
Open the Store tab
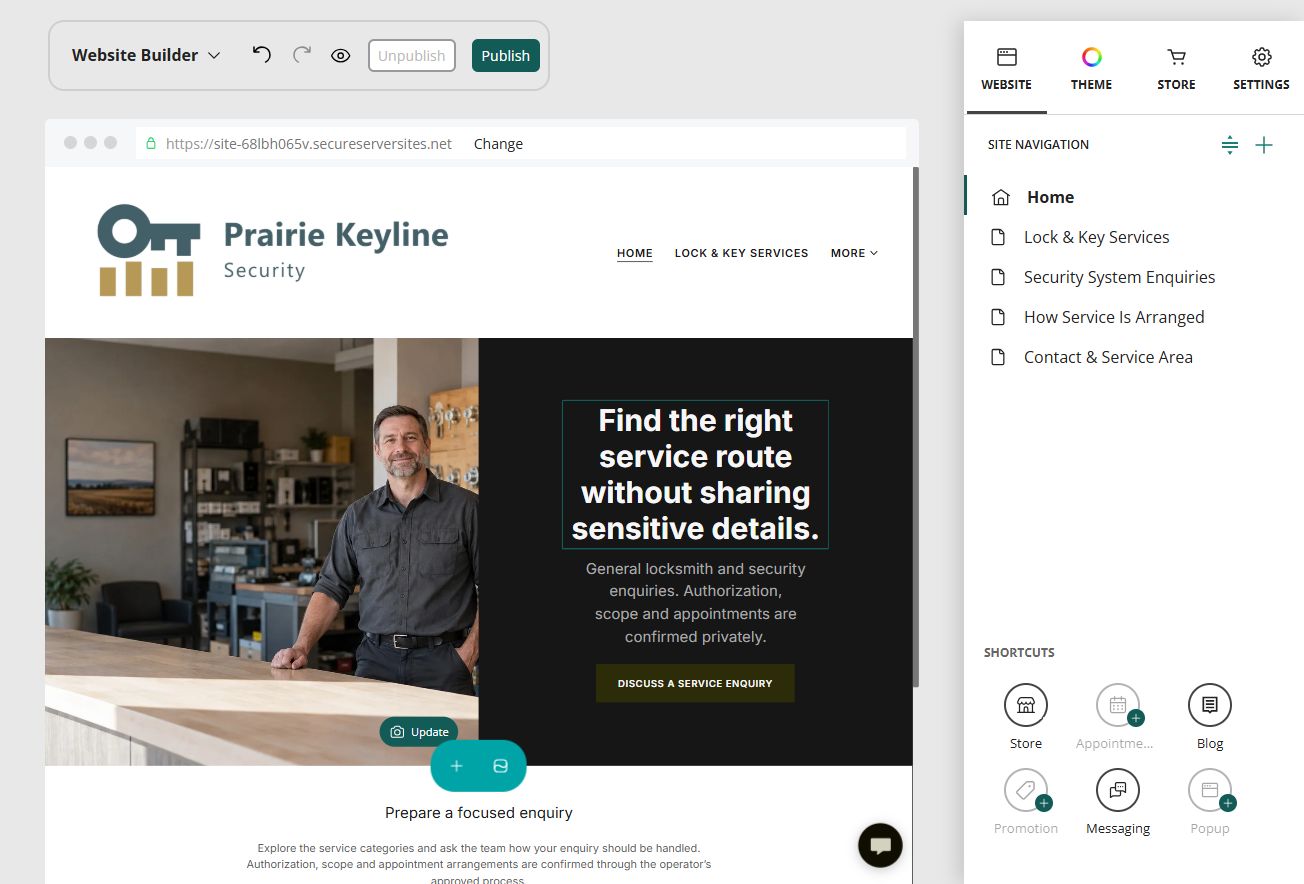tap(1177, 69)
